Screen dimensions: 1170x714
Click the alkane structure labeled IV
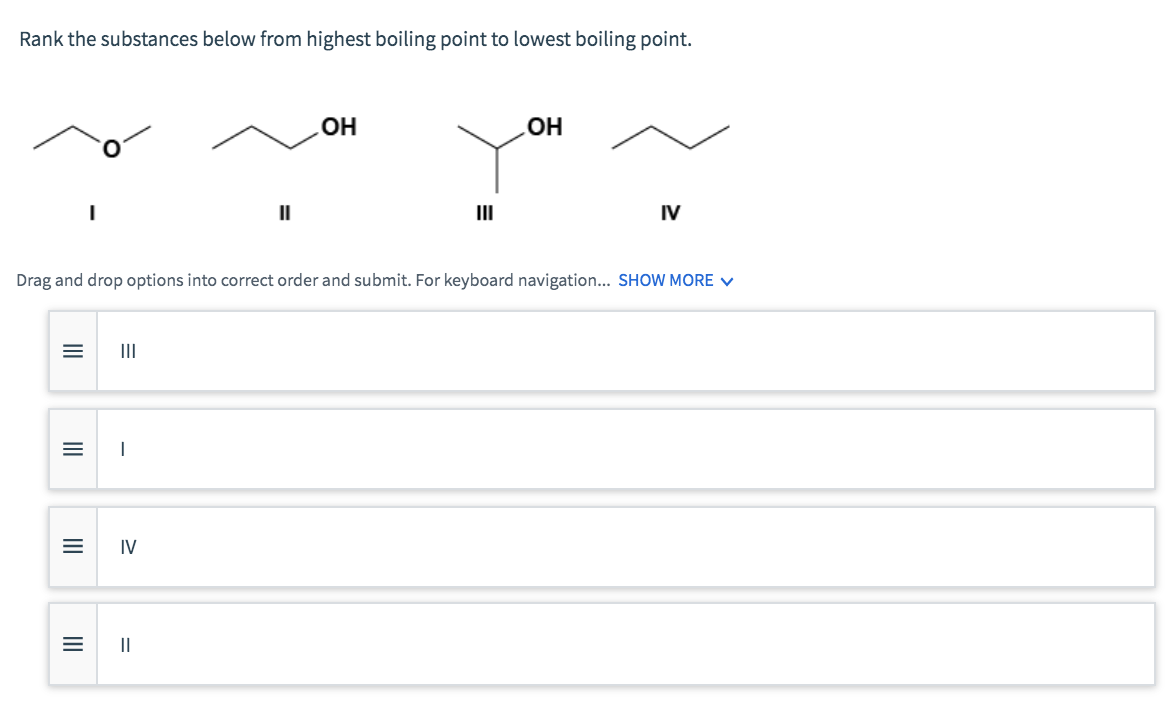[x=670, y=138]
